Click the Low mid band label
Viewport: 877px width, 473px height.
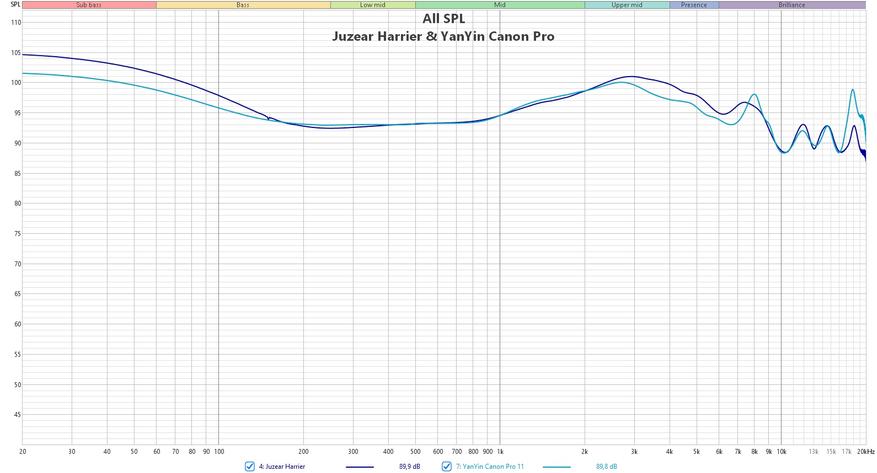(373, 5)
